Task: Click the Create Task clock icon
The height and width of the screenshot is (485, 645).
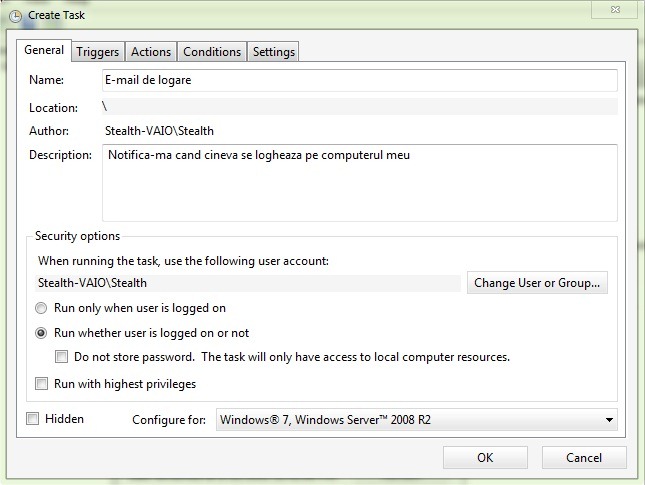Action: (15, 16)
